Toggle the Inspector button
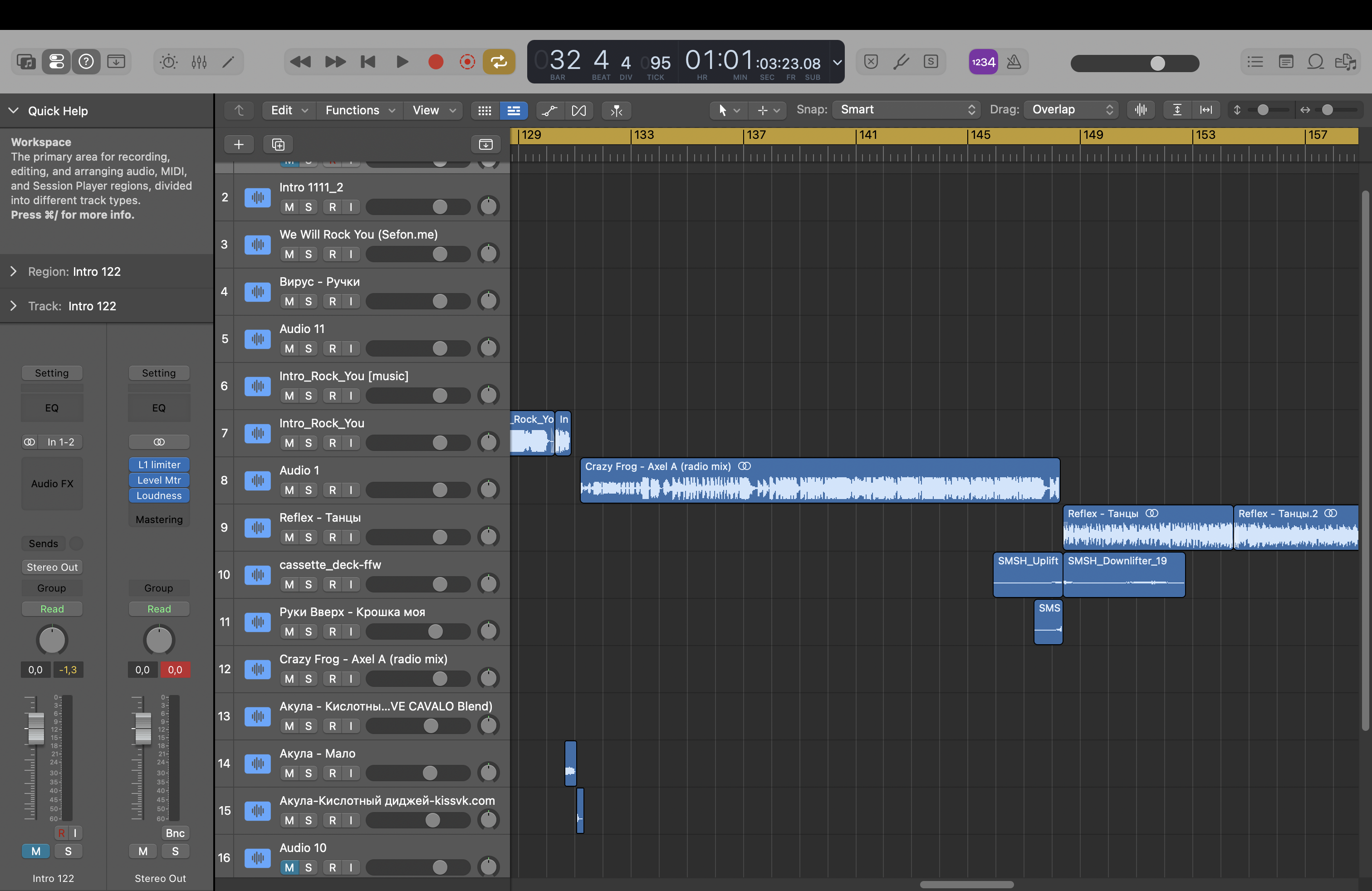 [57, 62]
